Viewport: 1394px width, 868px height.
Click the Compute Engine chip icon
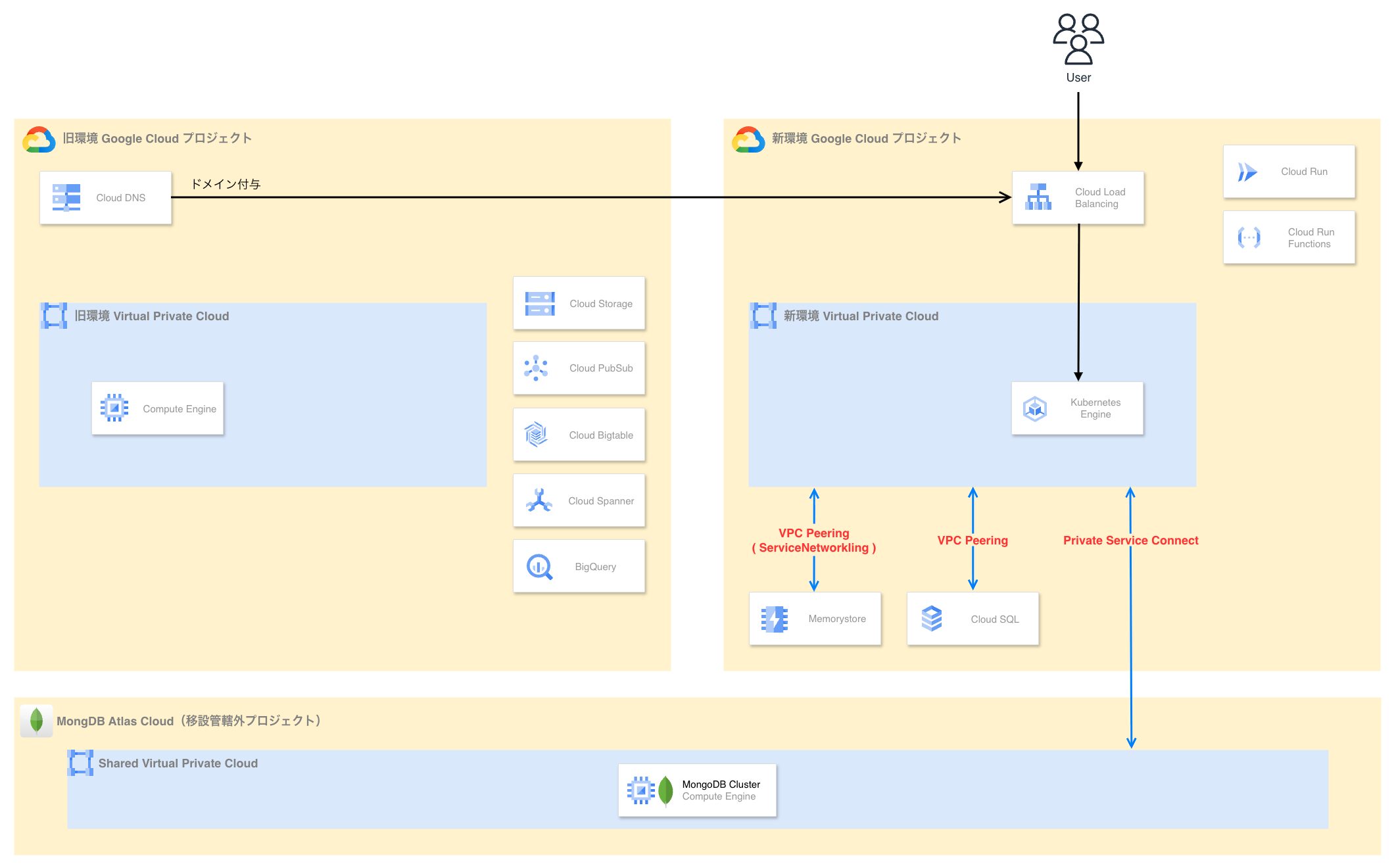[114, 408]
